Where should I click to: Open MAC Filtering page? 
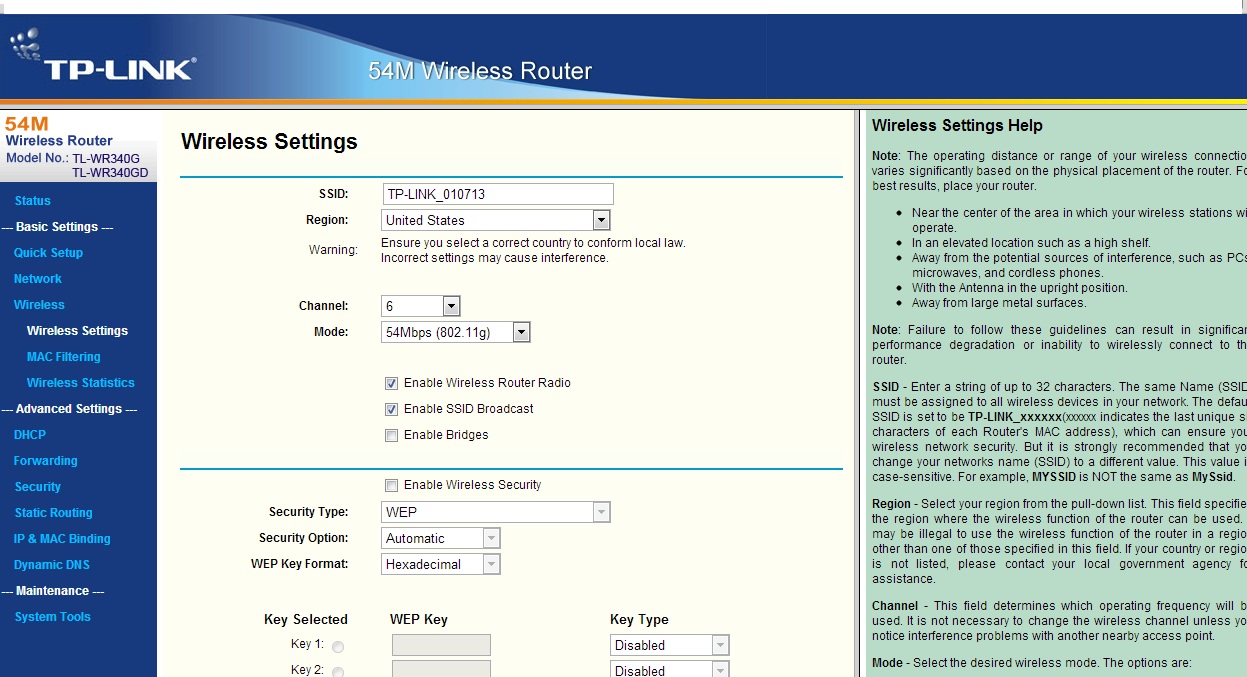[63, 357]
